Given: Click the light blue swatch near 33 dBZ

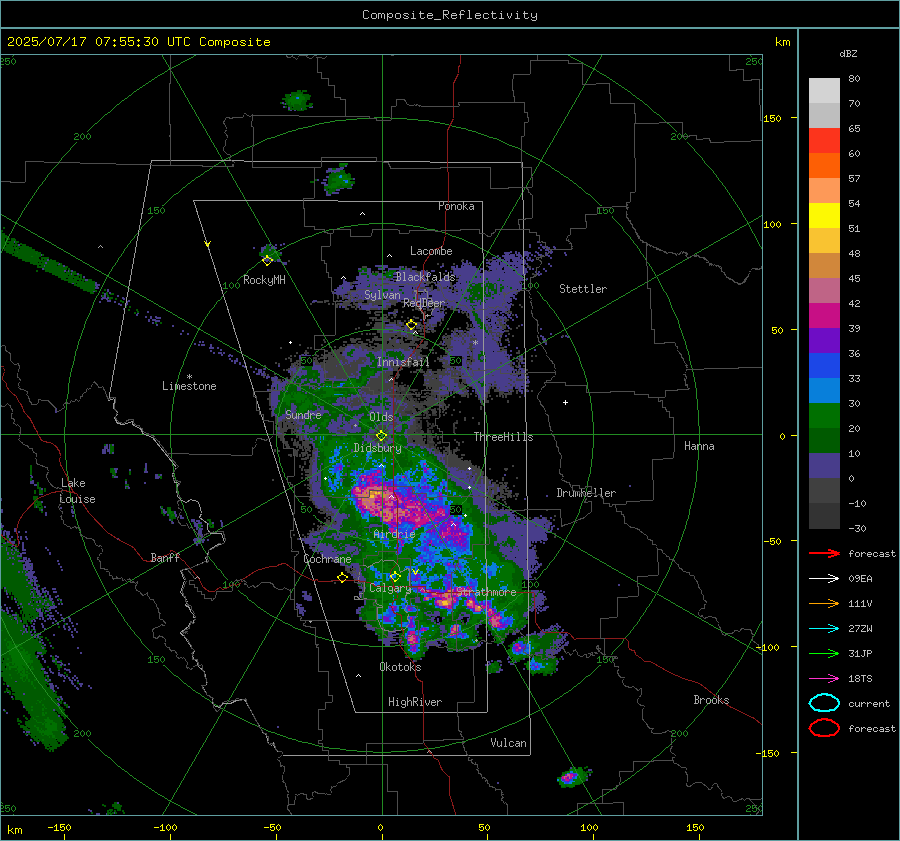Looking at the screenshot, I should pos(824,390).
